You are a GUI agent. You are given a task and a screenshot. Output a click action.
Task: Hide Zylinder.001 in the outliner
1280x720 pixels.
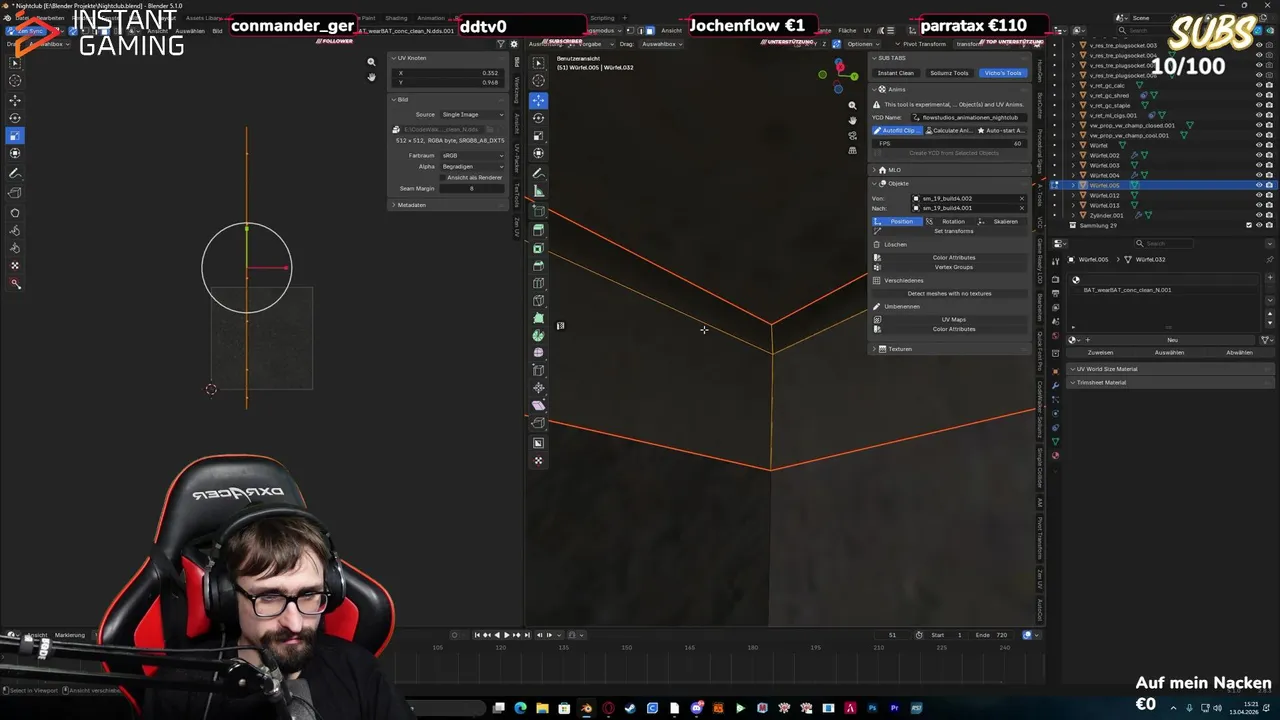pos(1258,215)
